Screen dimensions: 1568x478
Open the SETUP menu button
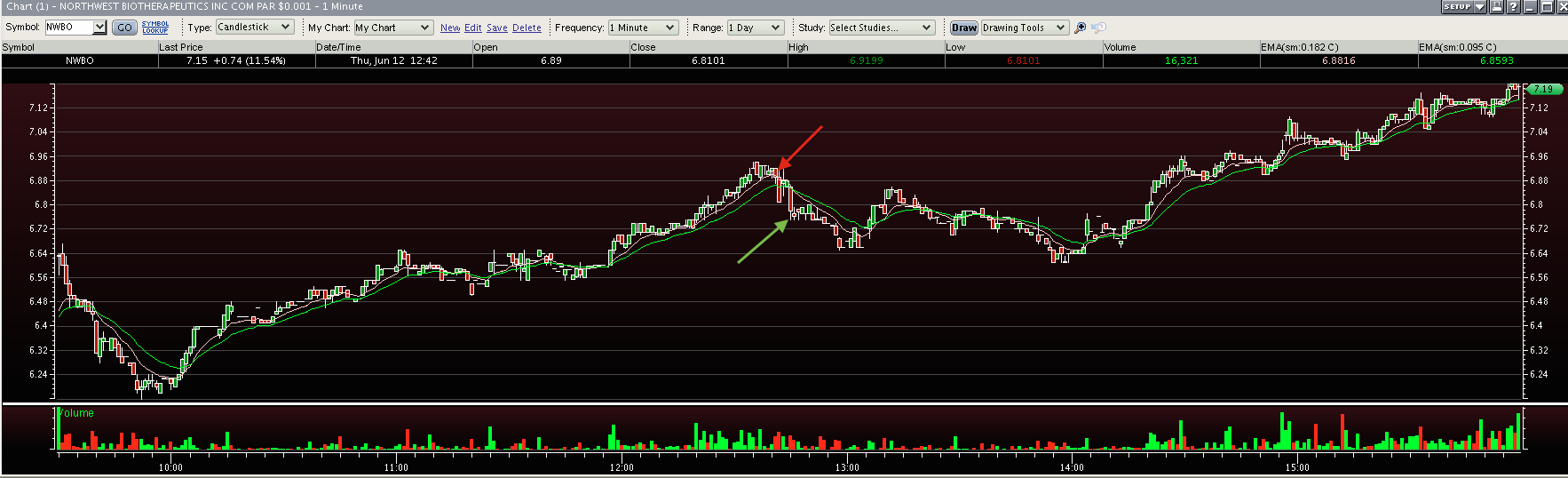tap(1457, 6)
